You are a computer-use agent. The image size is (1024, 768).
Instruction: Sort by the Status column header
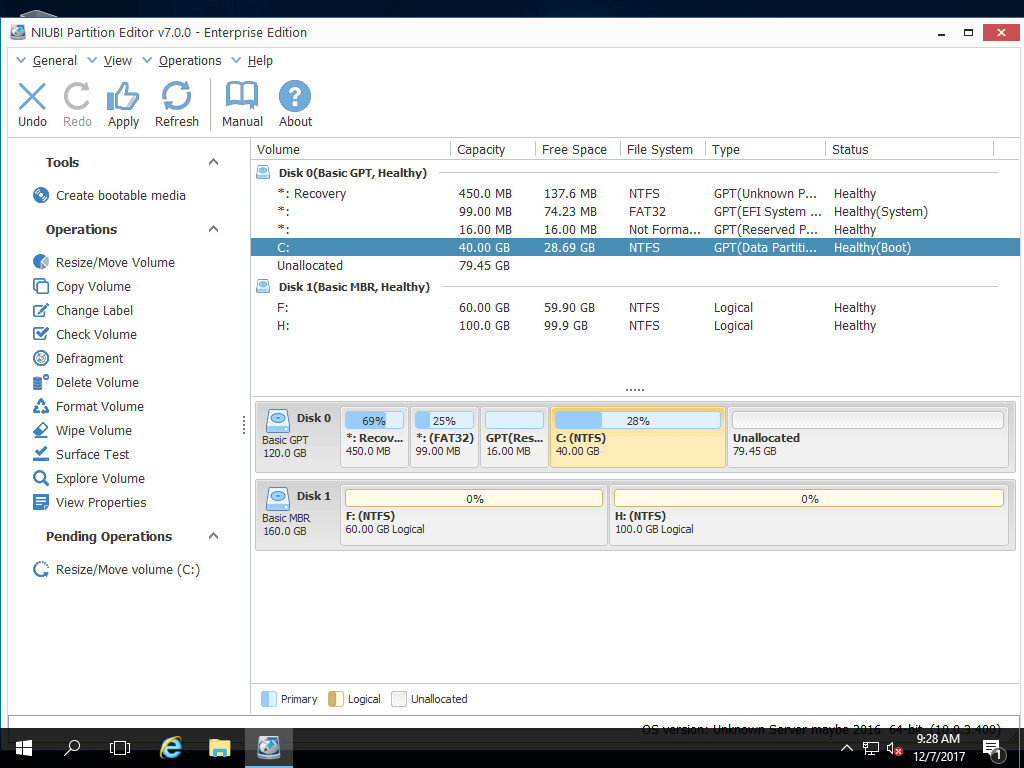pos(909,150)
